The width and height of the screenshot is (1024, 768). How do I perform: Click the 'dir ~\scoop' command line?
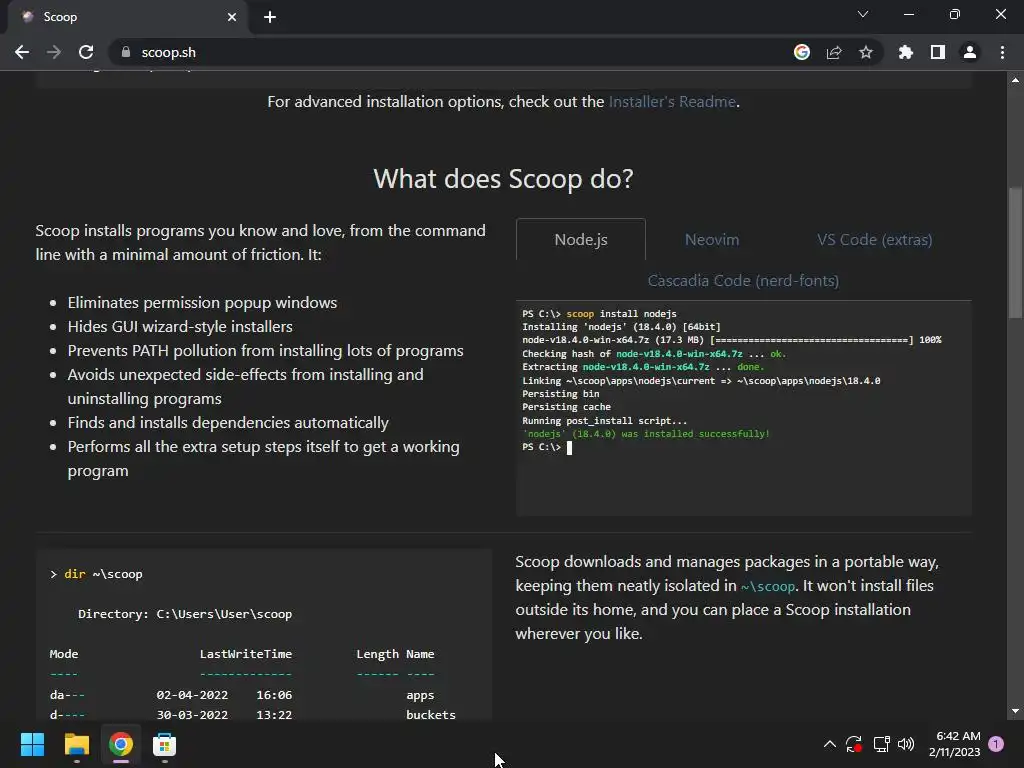96,574
